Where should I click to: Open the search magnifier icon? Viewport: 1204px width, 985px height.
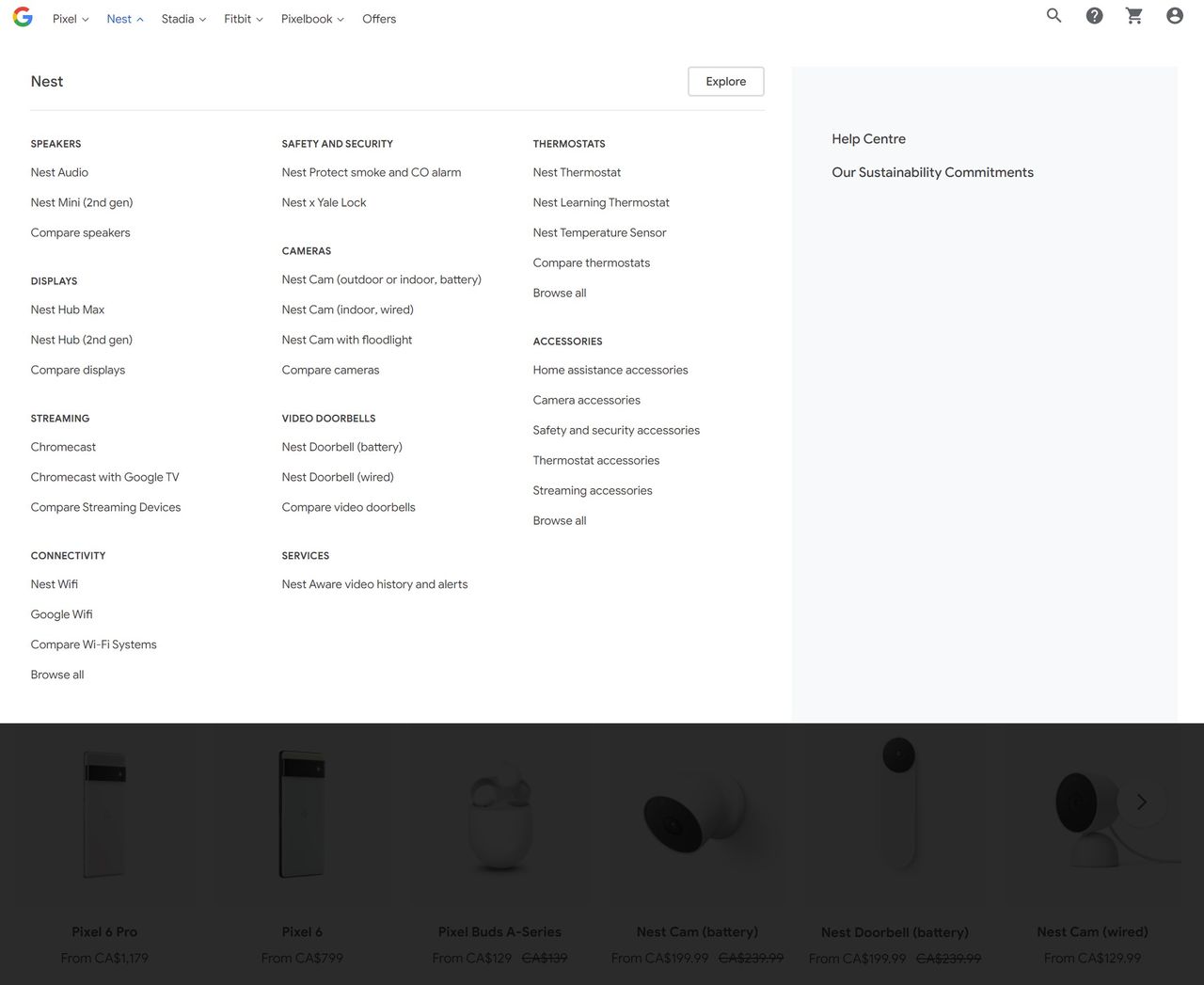[1054, 15]
